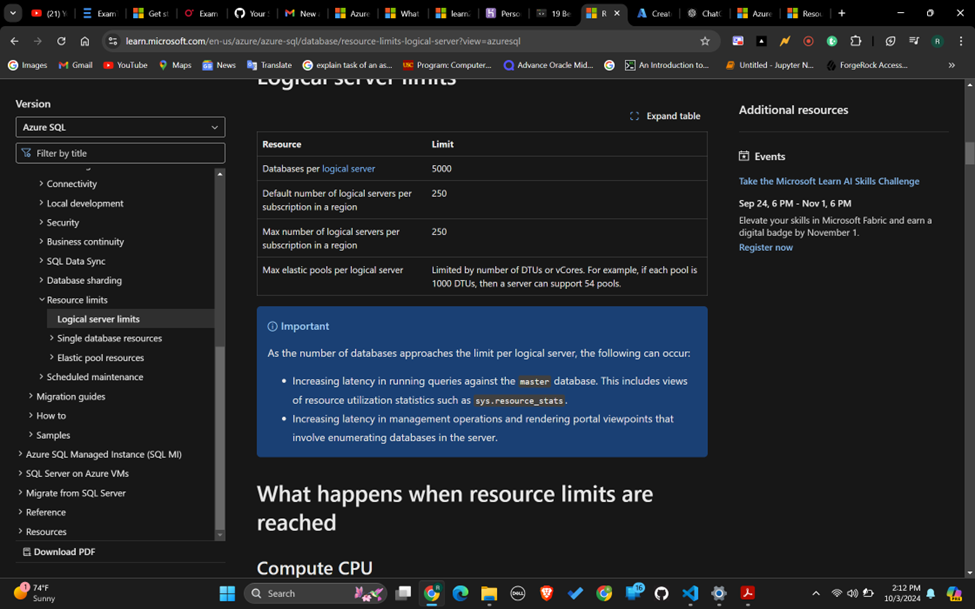The height and width of the screenshot is (609, 975).
Task: Open the Gmail bookmark
Action: tap(75, 65)
